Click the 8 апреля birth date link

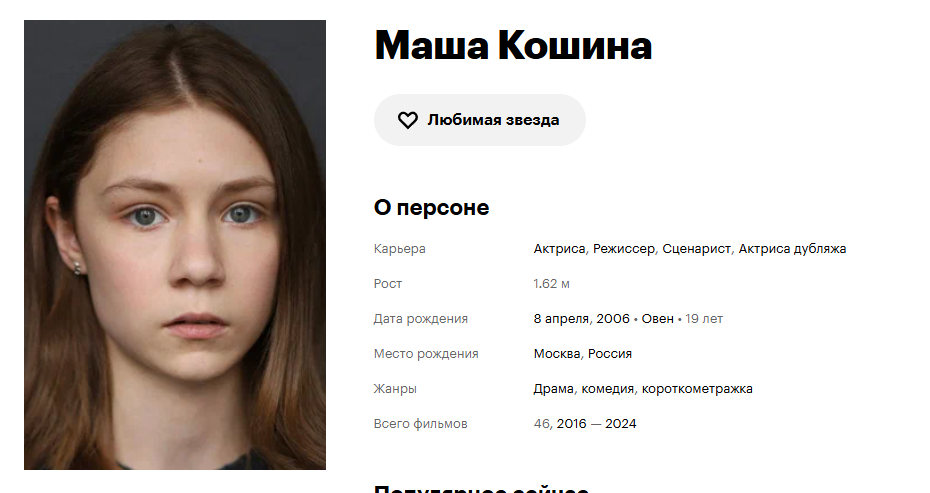tap(560, 319)
